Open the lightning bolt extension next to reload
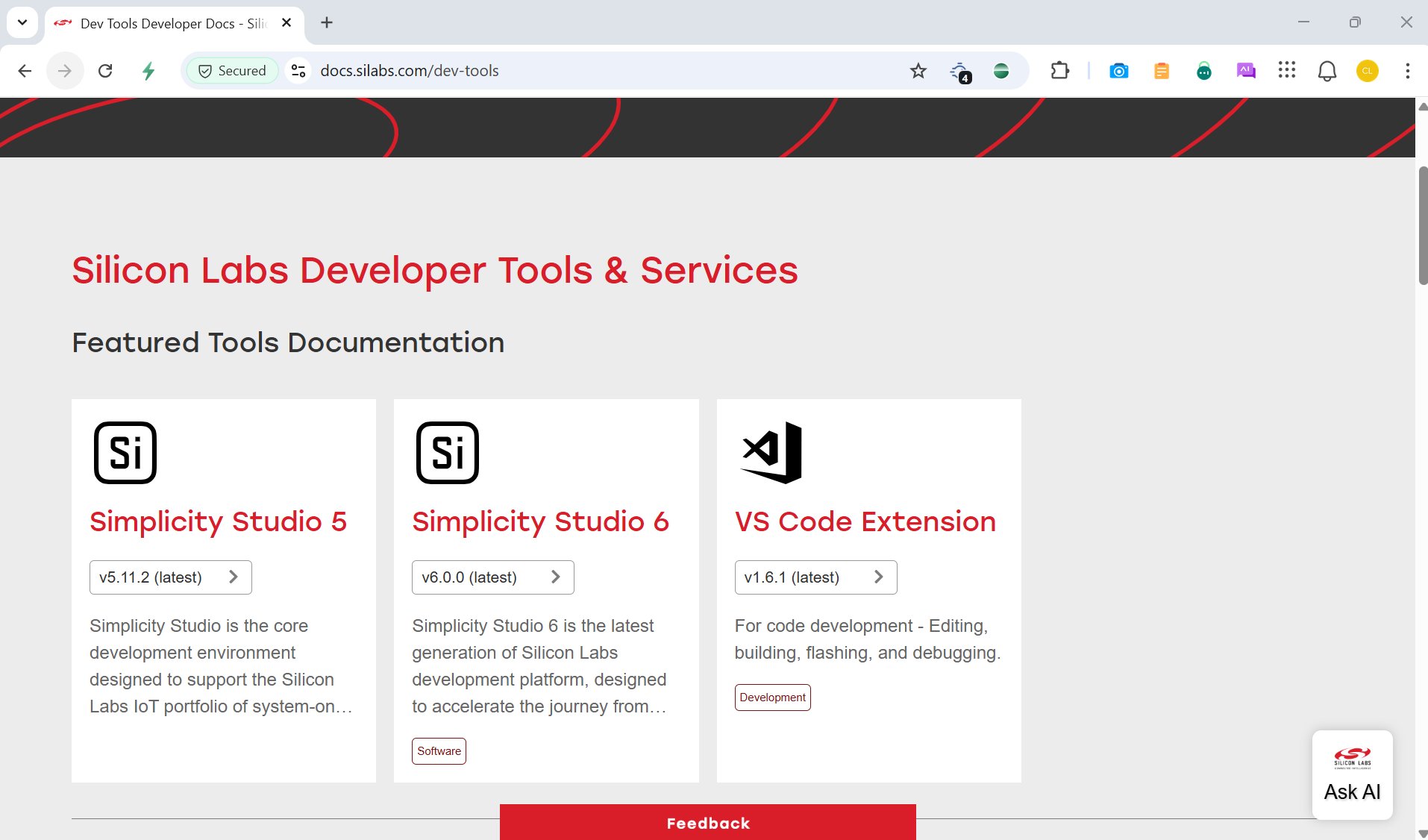1428x840 pixels. click(148, 71)
